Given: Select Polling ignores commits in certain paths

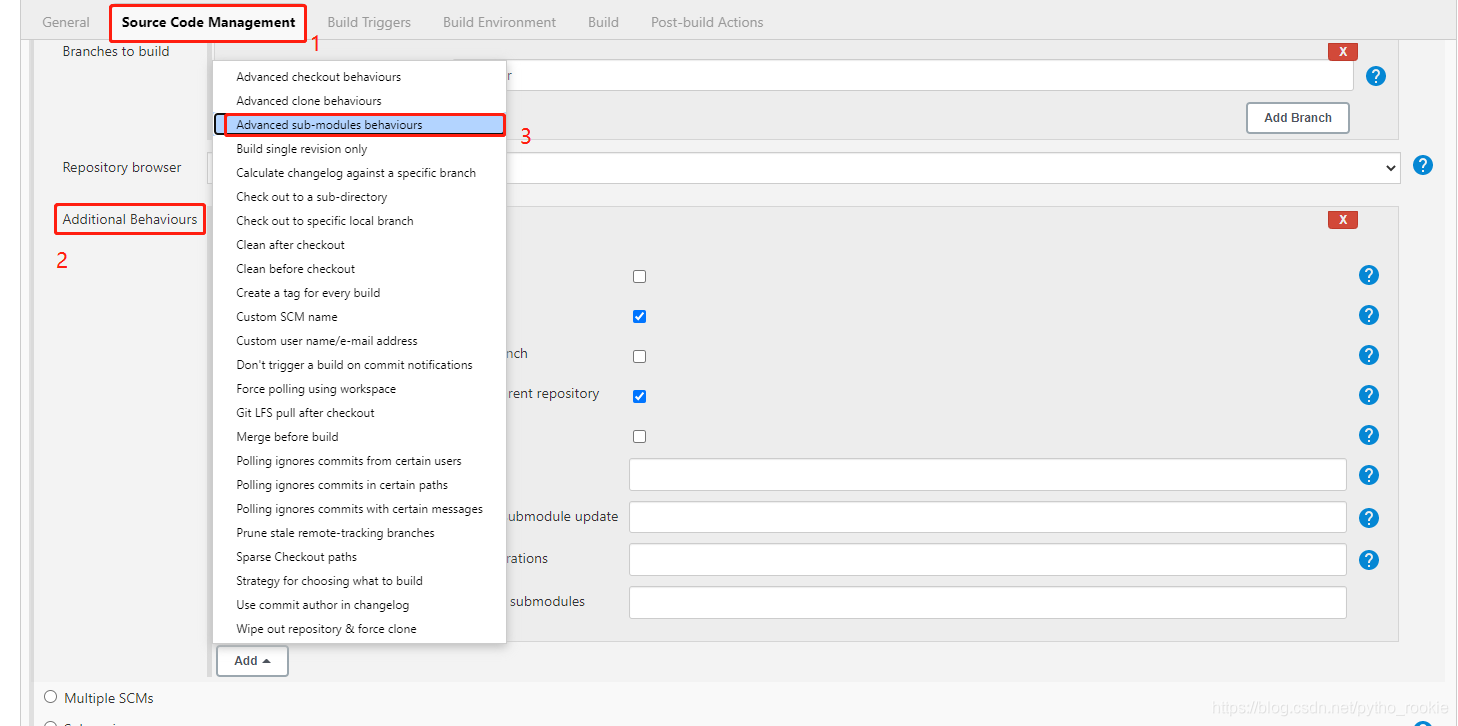Looking at the screenshot, I should 359,485.
